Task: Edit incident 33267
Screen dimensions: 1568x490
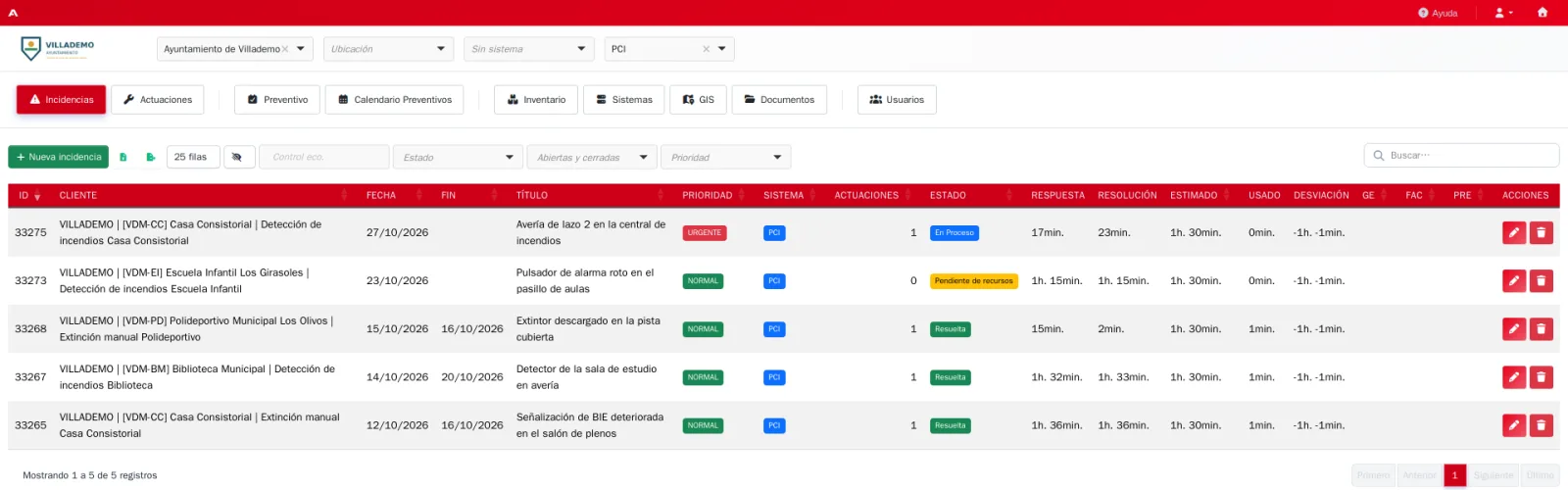Action: coord(1514,377)
